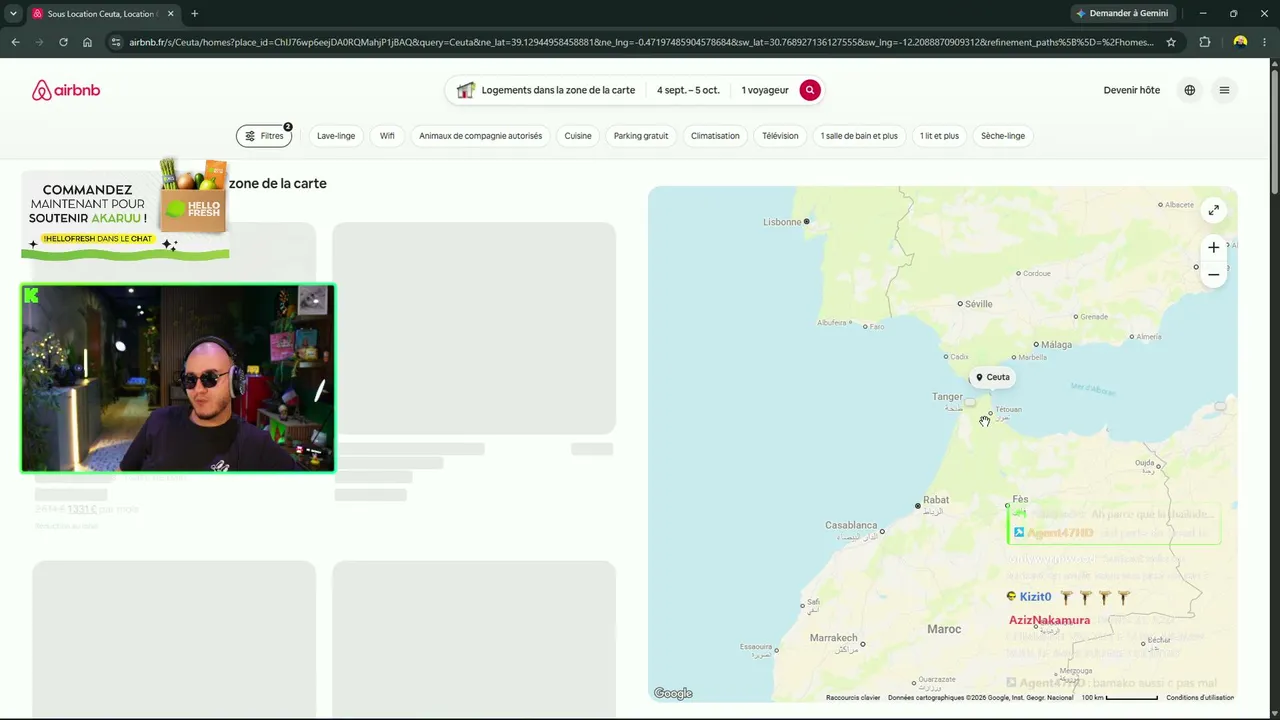Open the Filtres button
This screenshot has height=720, width=1280.
point(264,136)
